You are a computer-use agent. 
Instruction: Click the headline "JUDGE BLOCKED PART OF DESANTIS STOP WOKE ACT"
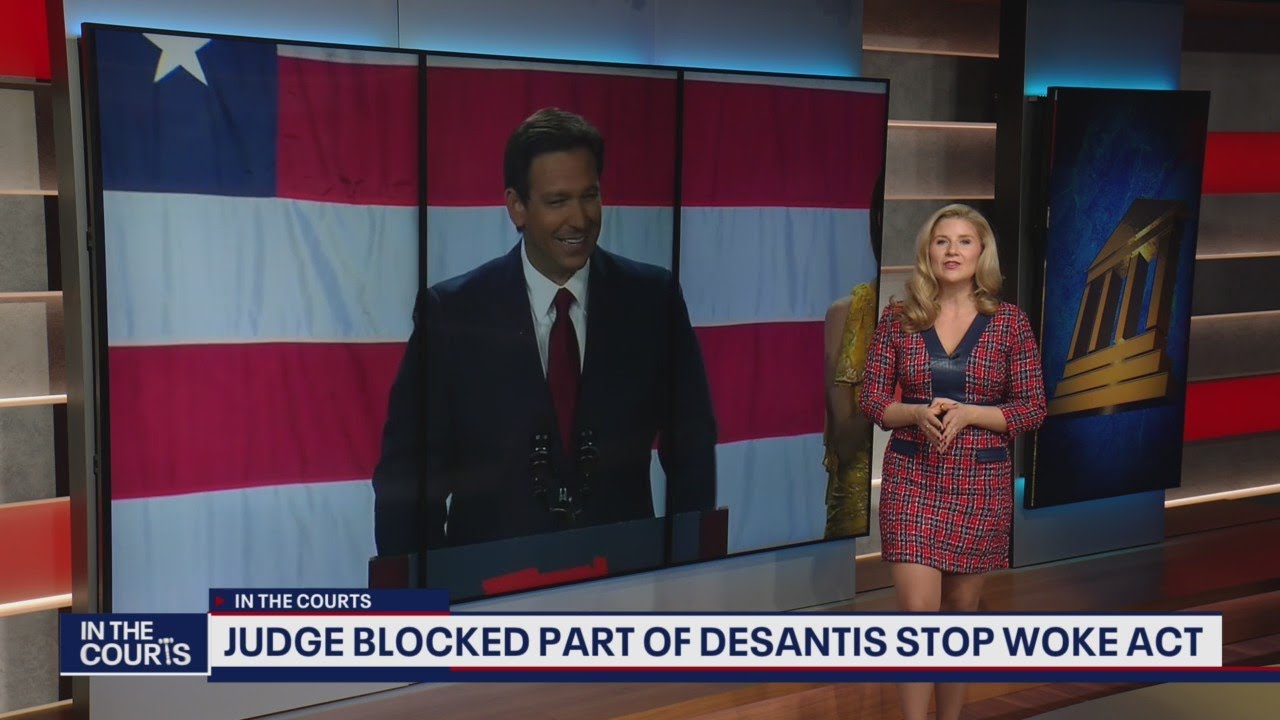[715, 642]
